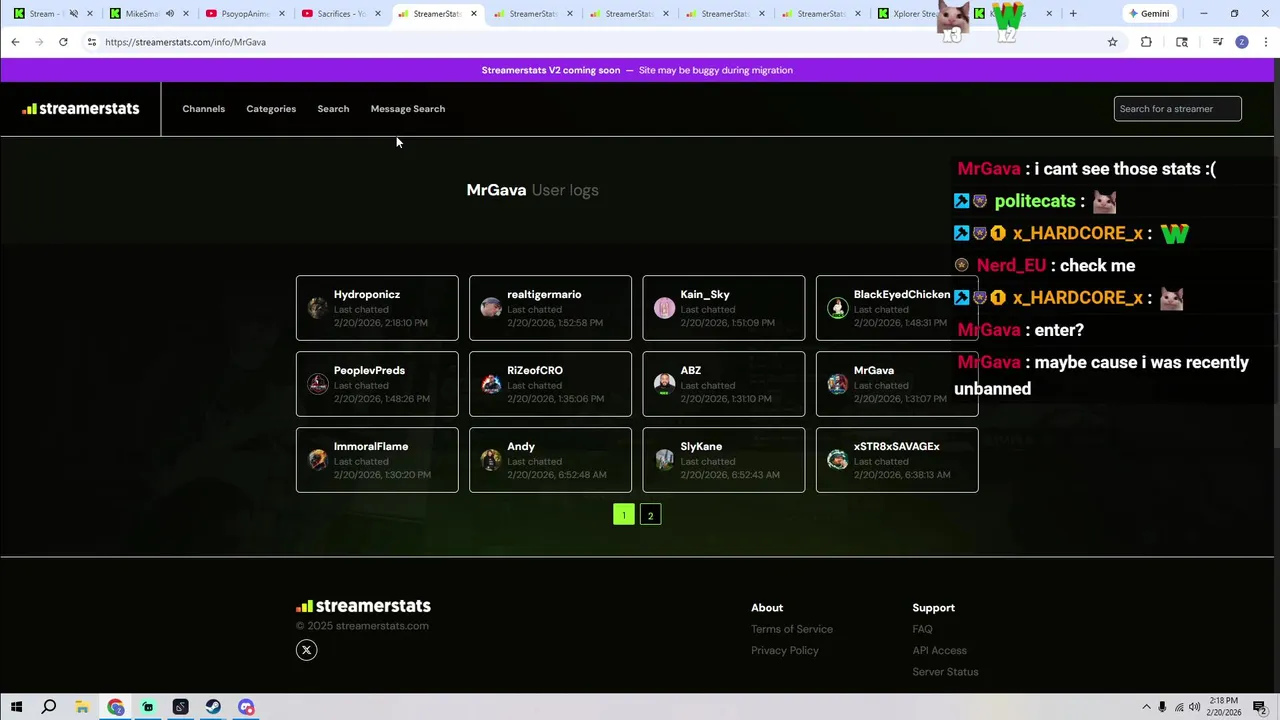This screenshot has width=1280, height=720.
Task: Go to page 2 of user logs
Action: pyautogui.click(x=650, y=515)
